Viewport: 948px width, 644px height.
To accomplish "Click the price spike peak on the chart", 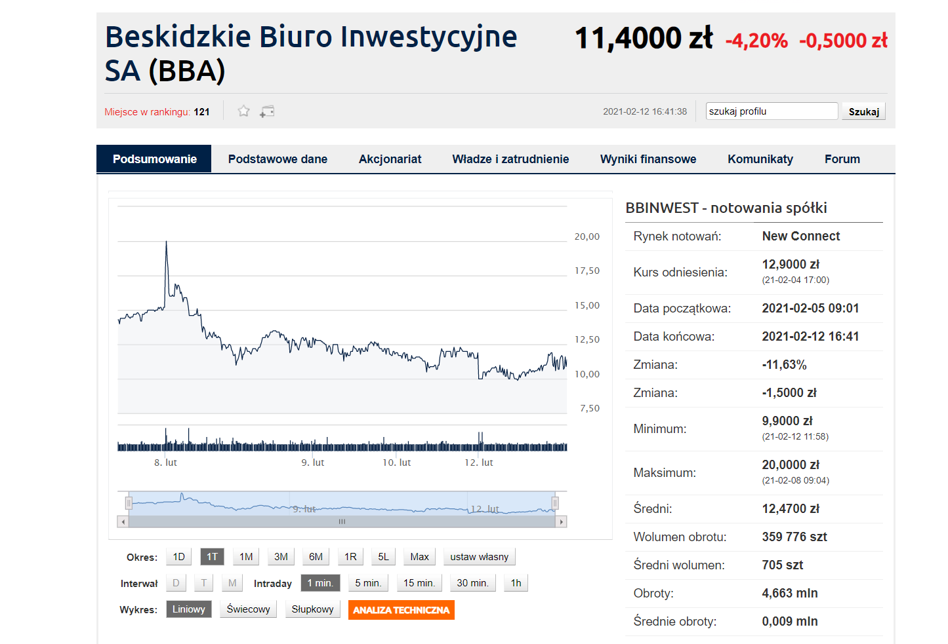I will click(166, 242).
